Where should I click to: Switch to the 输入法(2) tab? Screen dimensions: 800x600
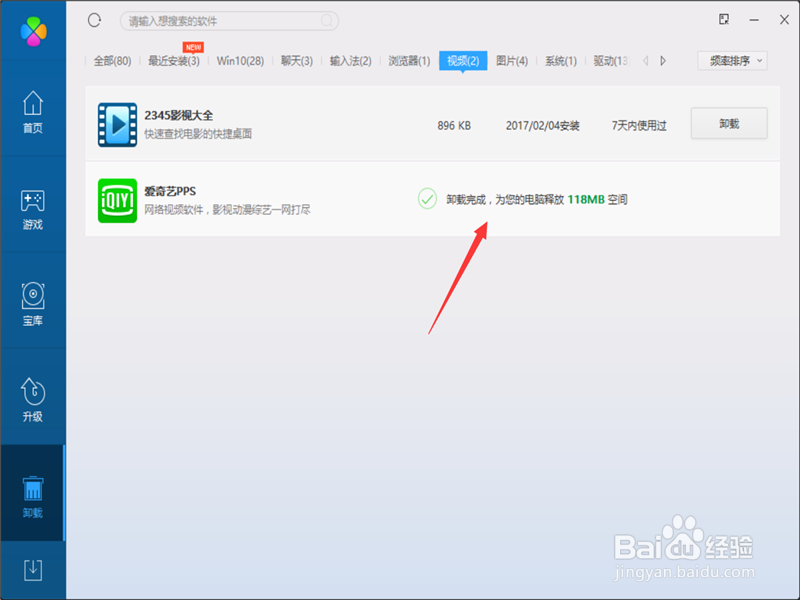tap(351, 61)
